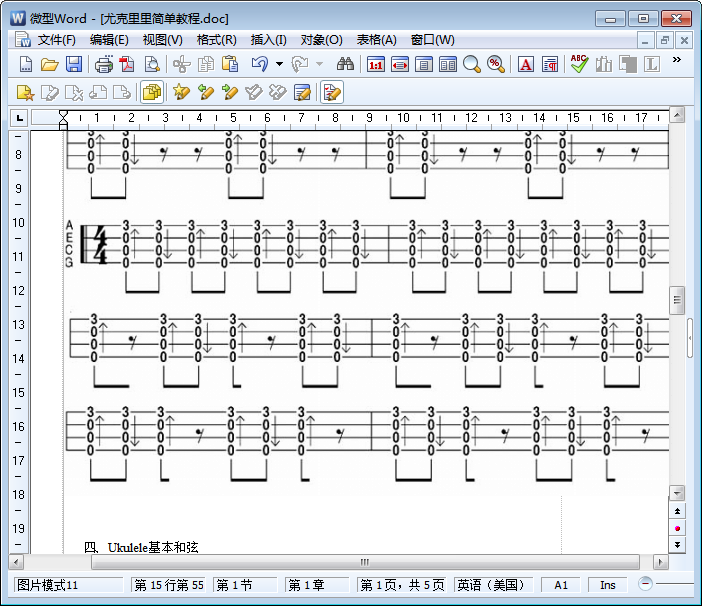The height and width of the screenshot is (606, 702).
Task: Click the grayed redo arrow icon
Action: 300,64
